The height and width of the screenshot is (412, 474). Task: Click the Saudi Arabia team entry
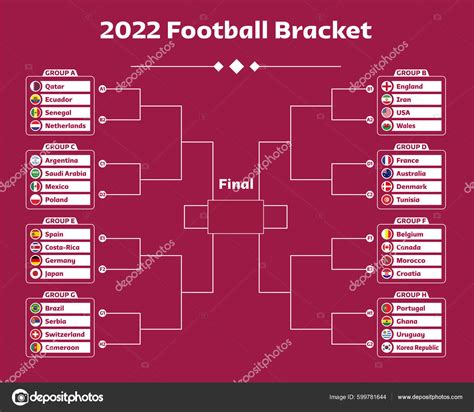click(x=60, y=173)
